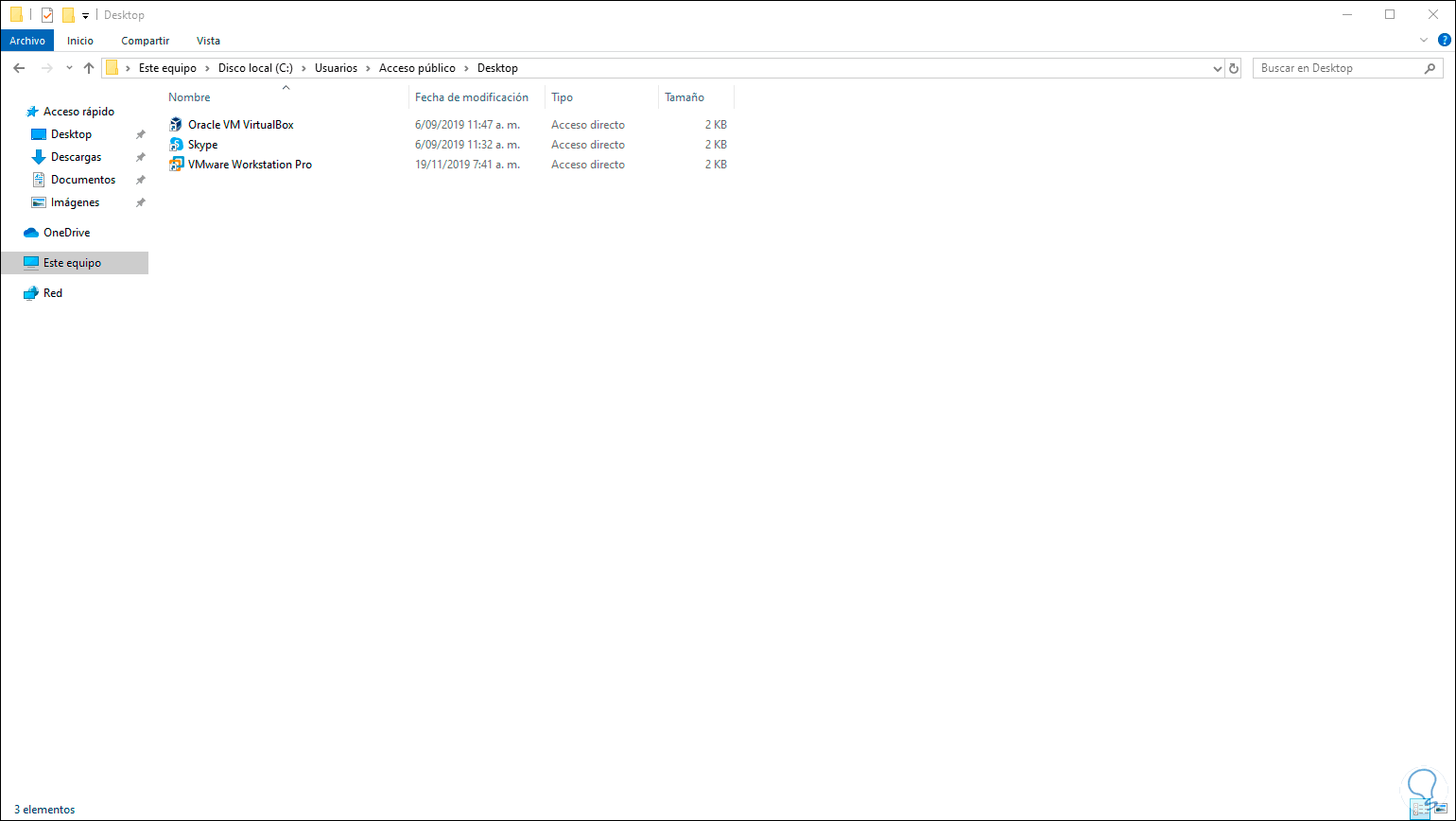Navigate to Acceso público via breadcrumb
Viewport: 1456px width, 821px height.
[418, 67]
